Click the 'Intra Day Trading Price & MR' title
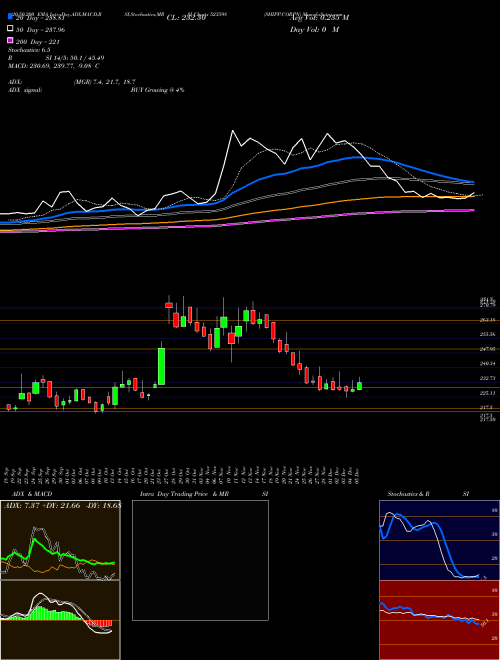The height and width of the screenshot is (660, 500). click(x=184, y=494)
